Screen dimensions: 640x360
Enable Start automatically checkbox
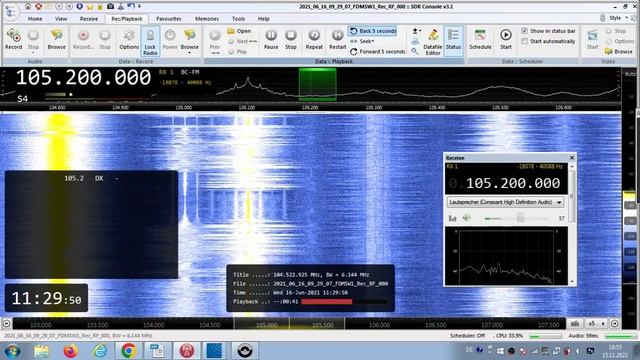click(524, 41)
